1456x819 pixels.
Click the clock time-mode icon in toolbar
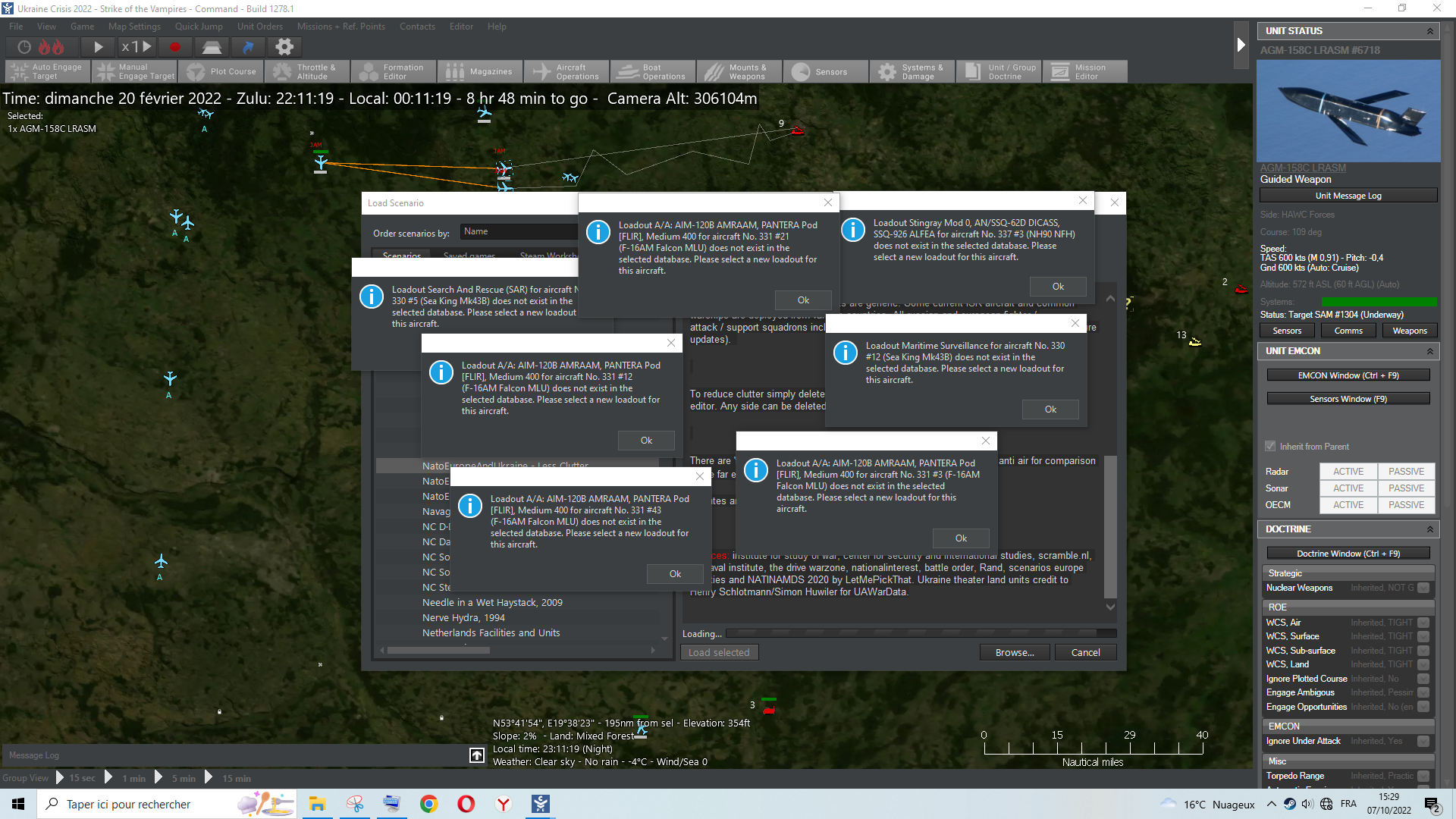click(24, 47)
